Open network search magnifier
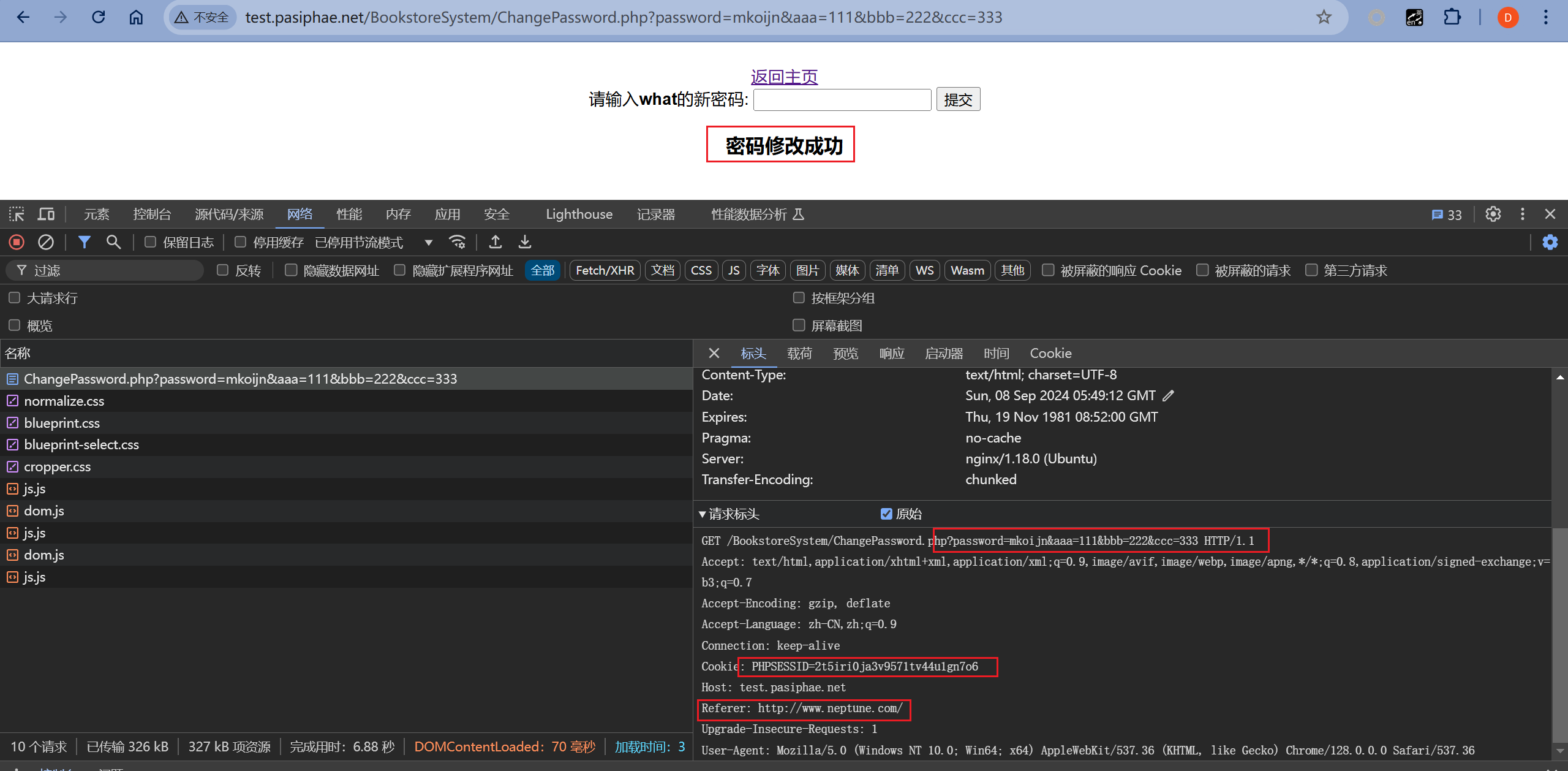The width and height of the screenshot is (1568, 771). [x=113, y=242]
